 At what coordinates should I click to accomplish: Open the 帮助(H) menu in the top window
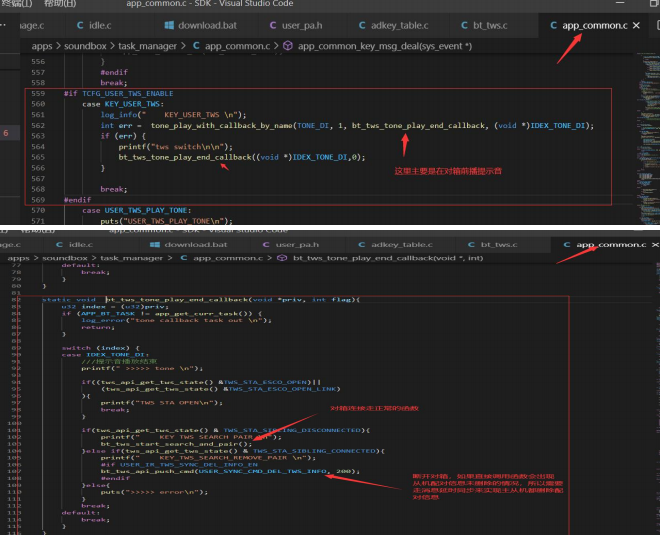click(x=60, y=4)
